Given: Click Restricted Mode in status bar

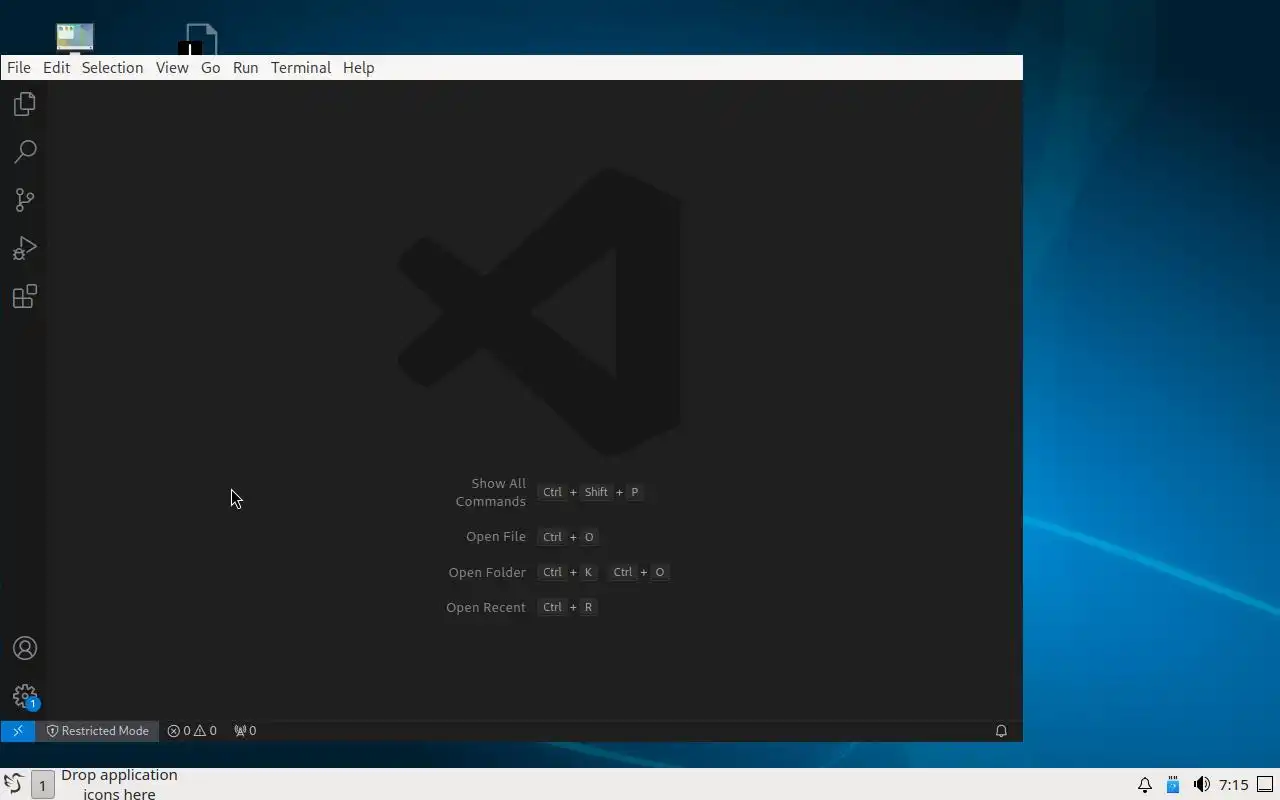Looking at the screenshot, I should (x=97, y=731).
